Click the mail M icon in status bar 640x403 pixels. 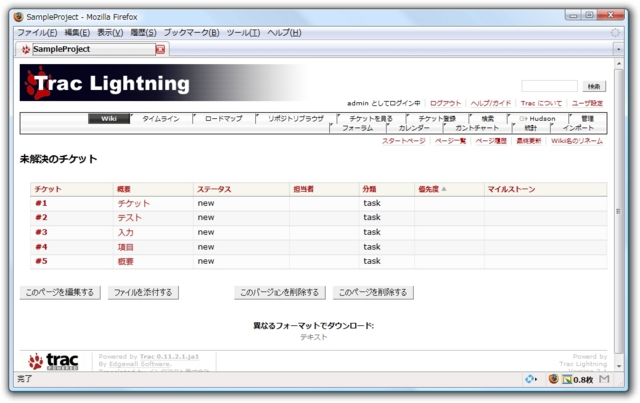click(604, 379)
